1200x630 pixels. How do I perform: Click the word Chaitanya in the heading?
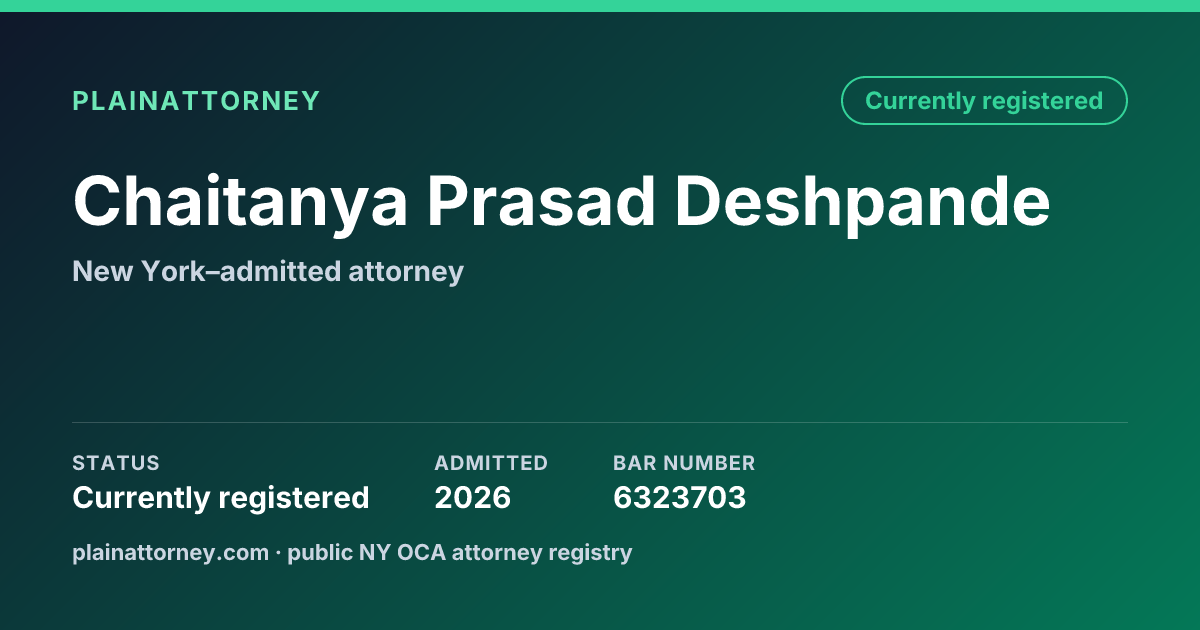coord(240,203)
